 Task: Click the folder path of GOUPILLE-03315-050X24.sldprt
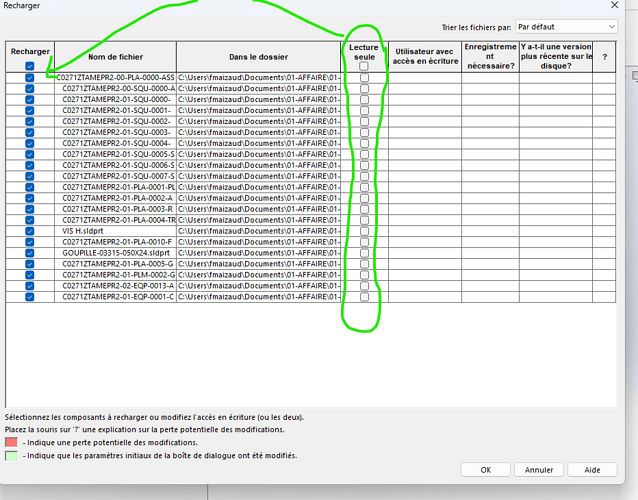click(259, 253)
